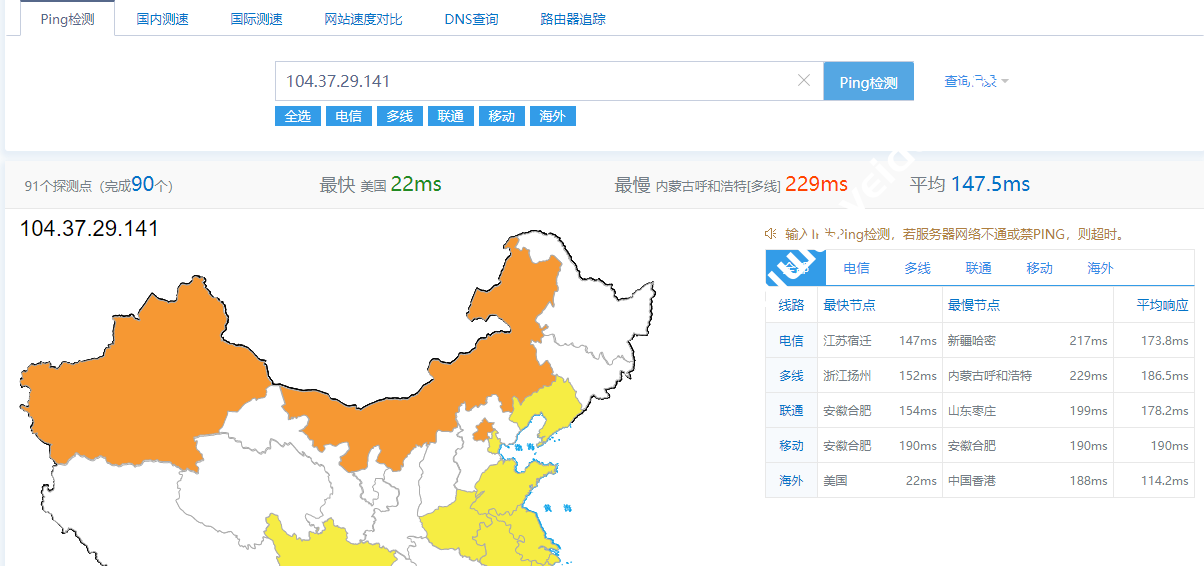This screenshot has height=566, width=1204.
Task: Click 浙江扬州 fastest node cell
Action: (x=847, y=376)
